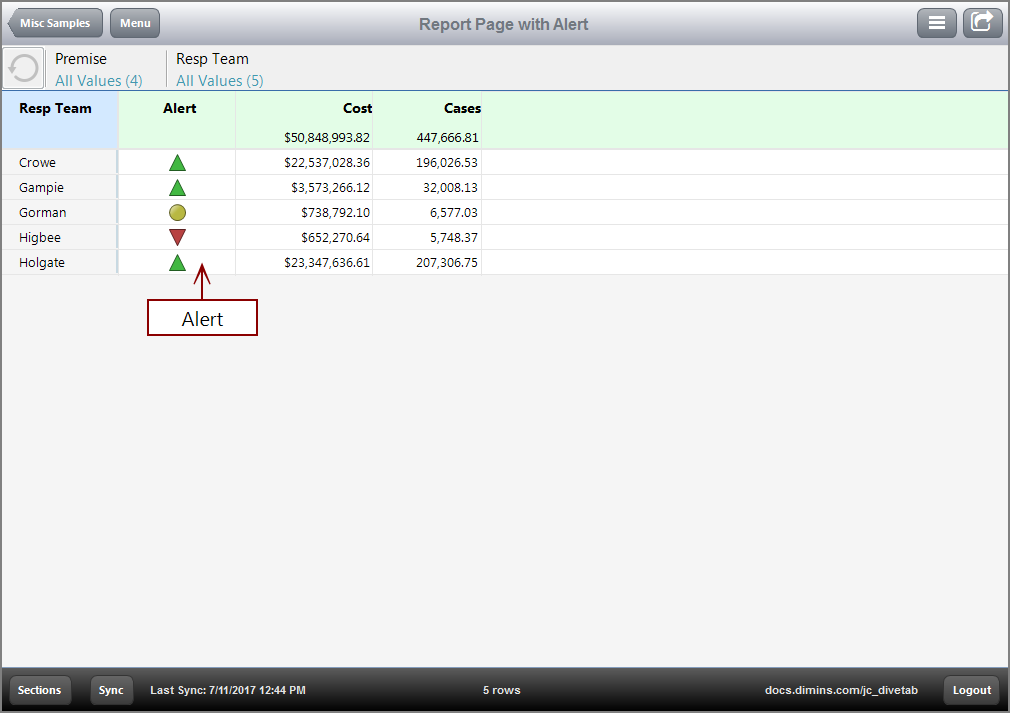Click the Sync button in the status bar
Screen dimensions: 1010x713
[x=111, y=690]
